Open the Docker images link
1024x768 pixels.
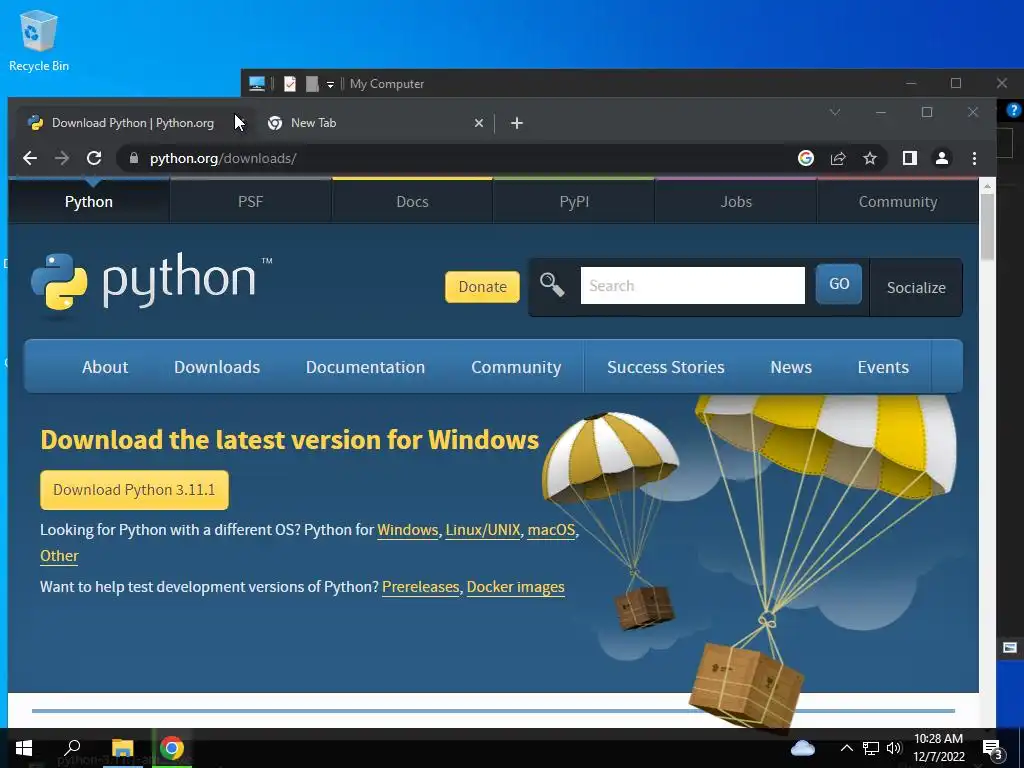pos(515,587)
